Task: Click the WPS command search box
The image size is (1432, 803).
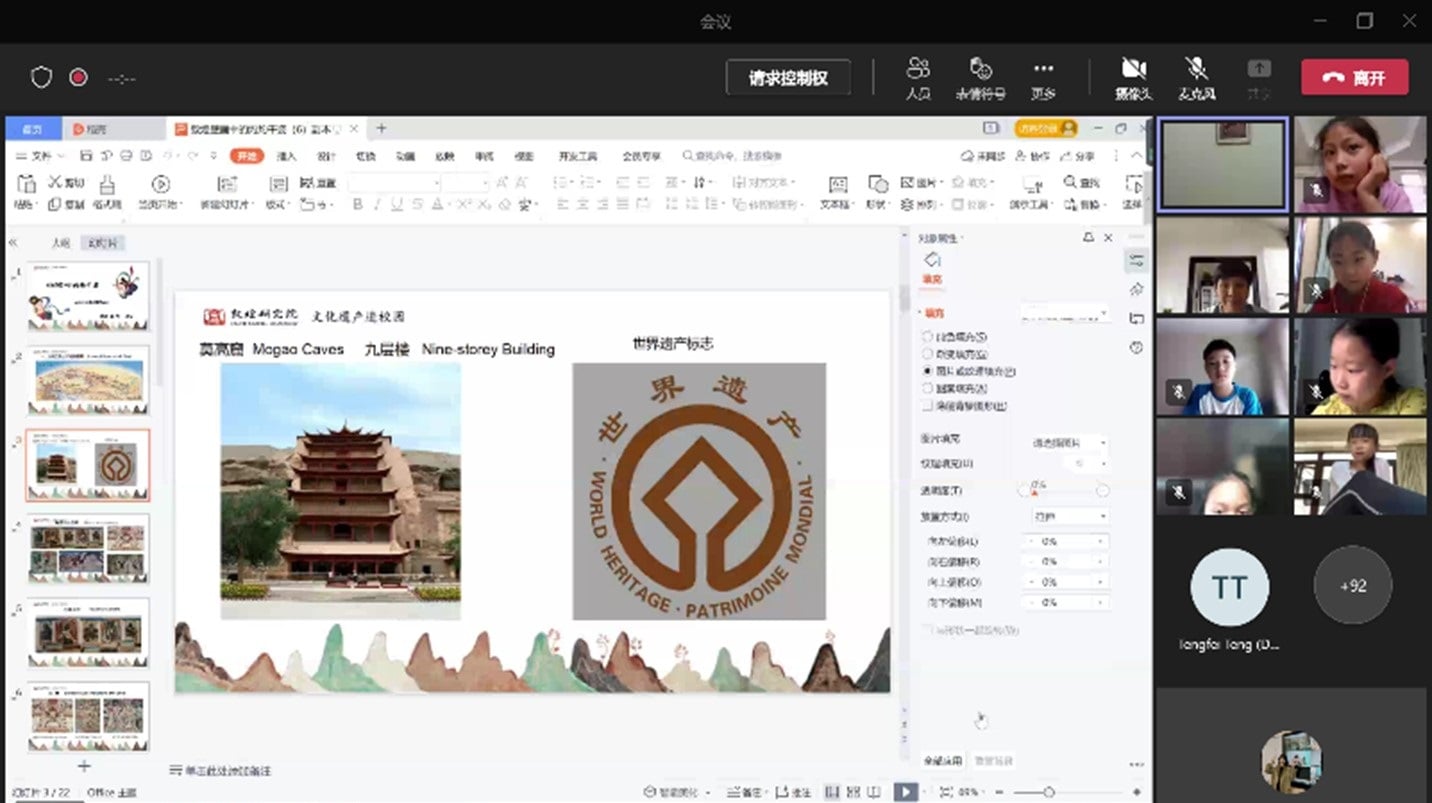Action: (731, 156)
